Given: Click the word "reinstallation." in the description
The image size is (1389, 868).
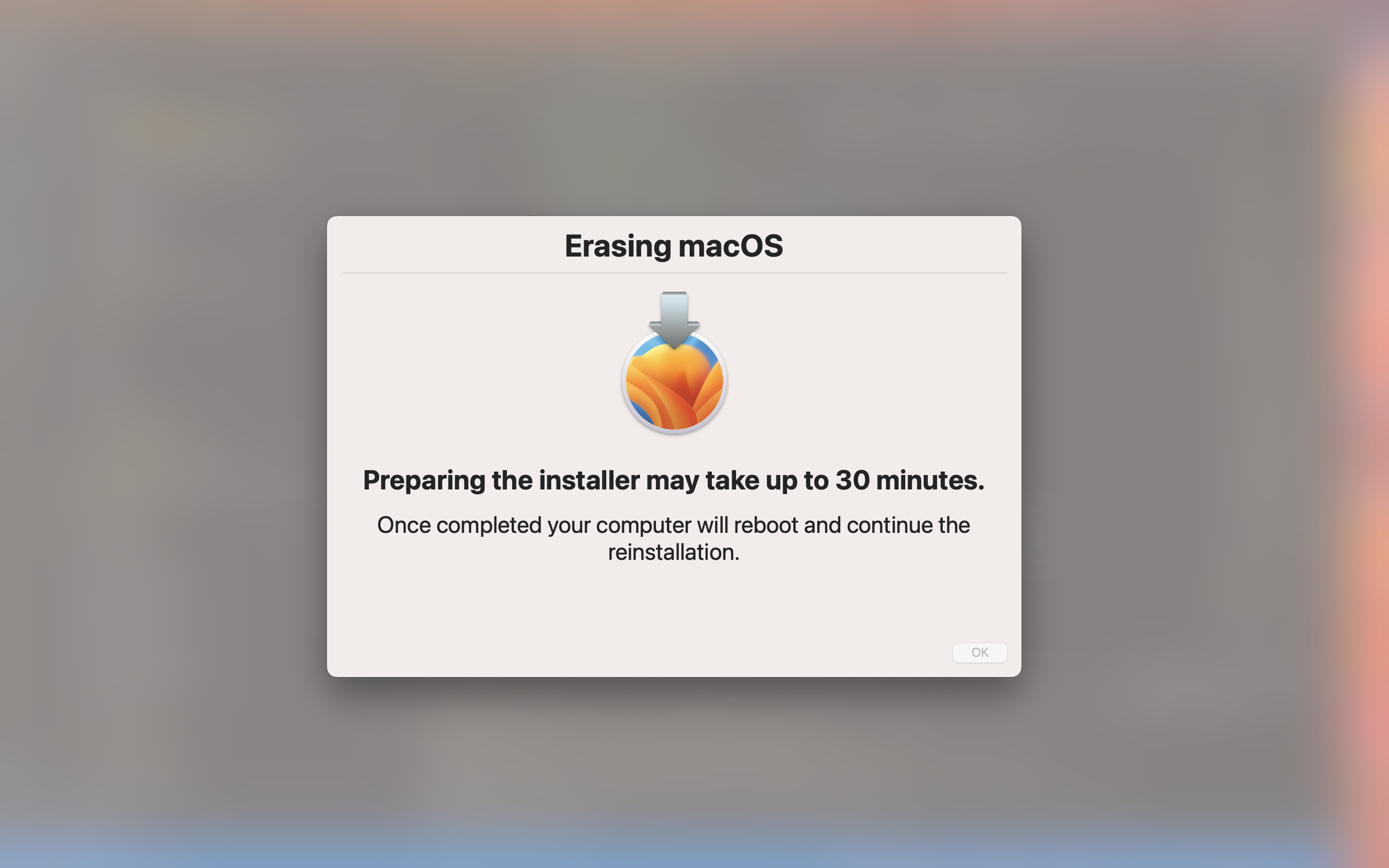Looking at the screenshot, I should (x=674, y=552).
